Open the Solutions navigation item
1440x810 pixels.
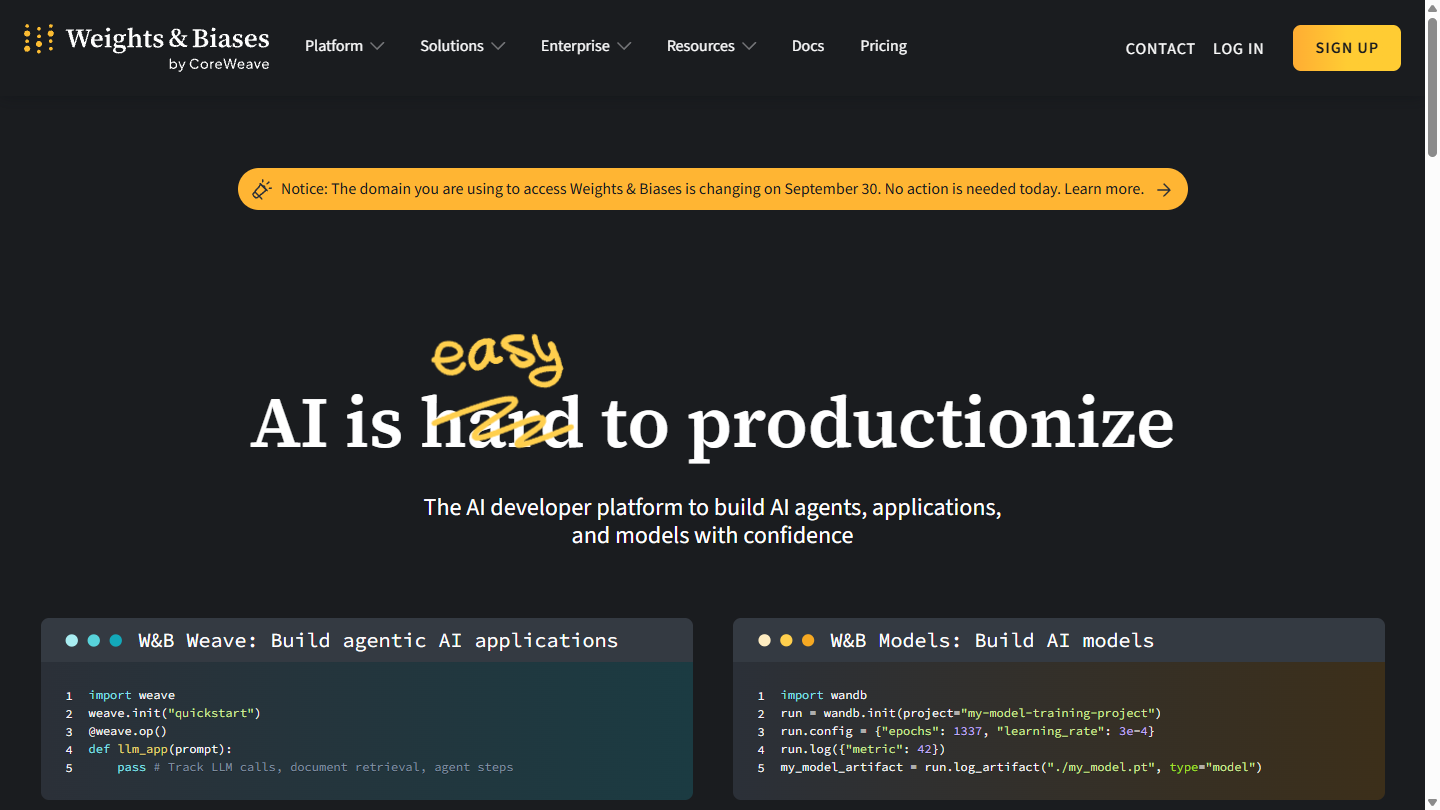pos(452,46)
